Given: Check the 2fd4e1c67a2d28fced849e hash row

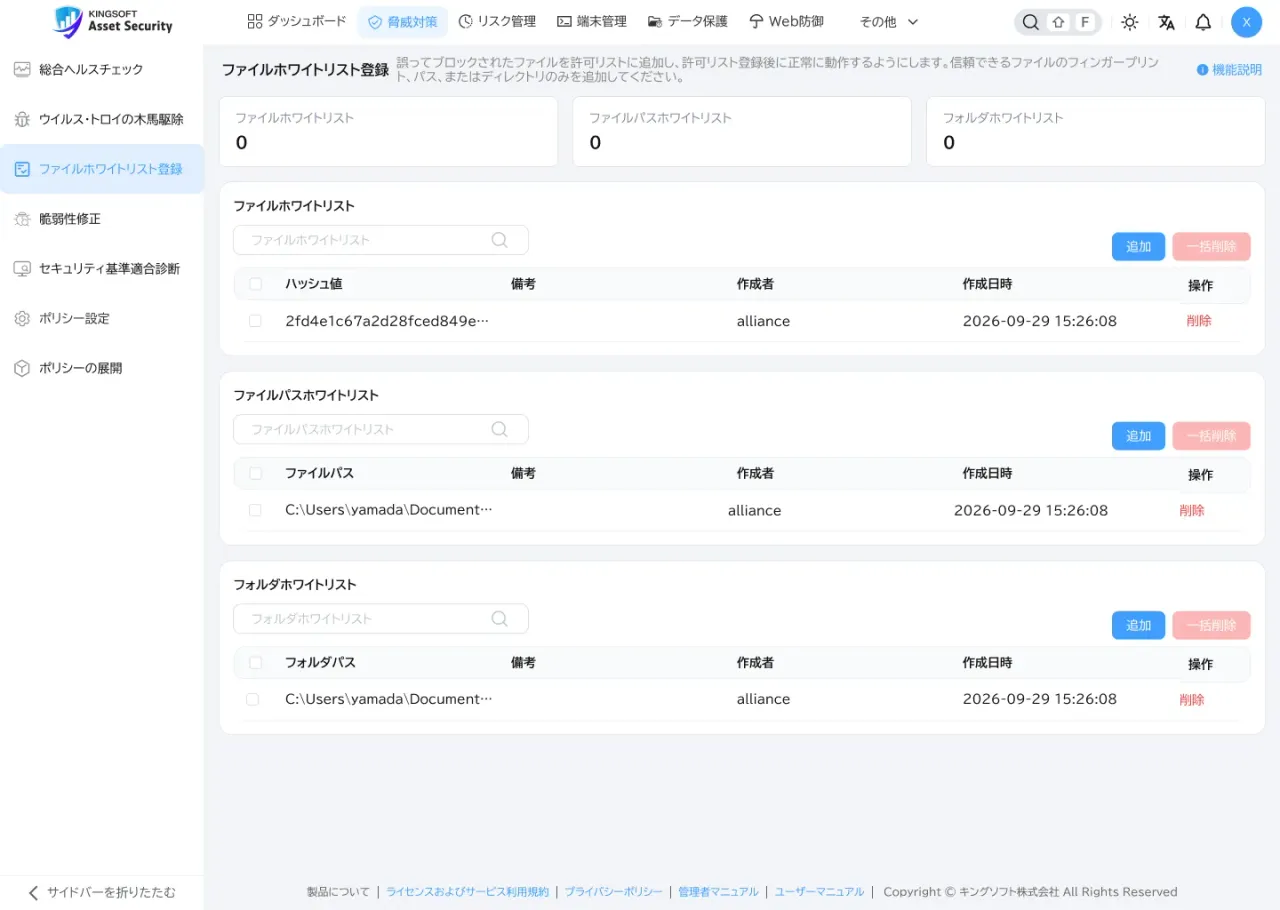Looking at the screenshot, I should (255, 321).
